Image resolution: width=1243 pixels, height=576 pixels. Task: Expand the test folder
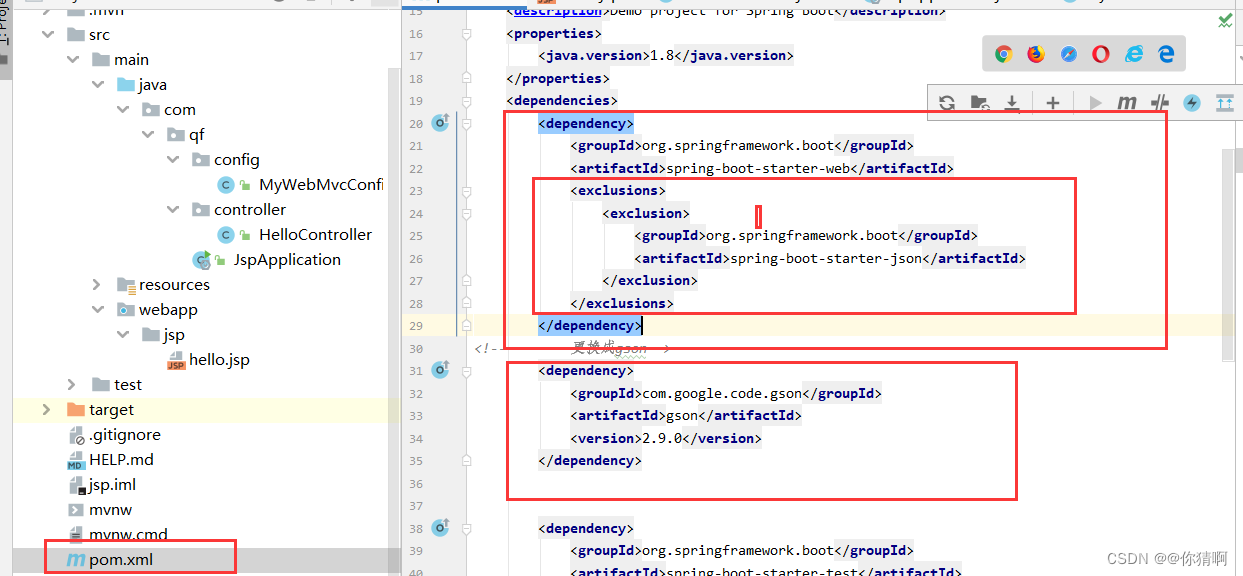pyautogui.click(x=70, y=383)
